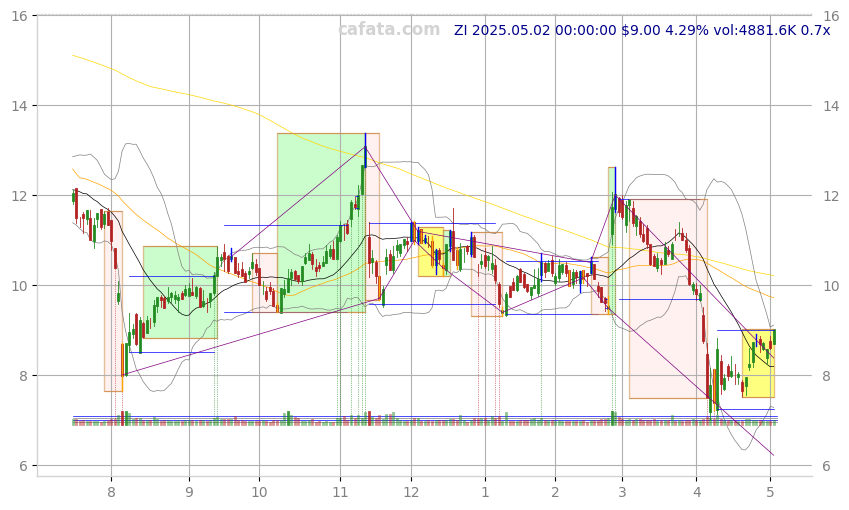Image resolution: width=849 pixels, height=510 pixels.
Task: Click the right y-axis label 16
Action: [831, 16]
